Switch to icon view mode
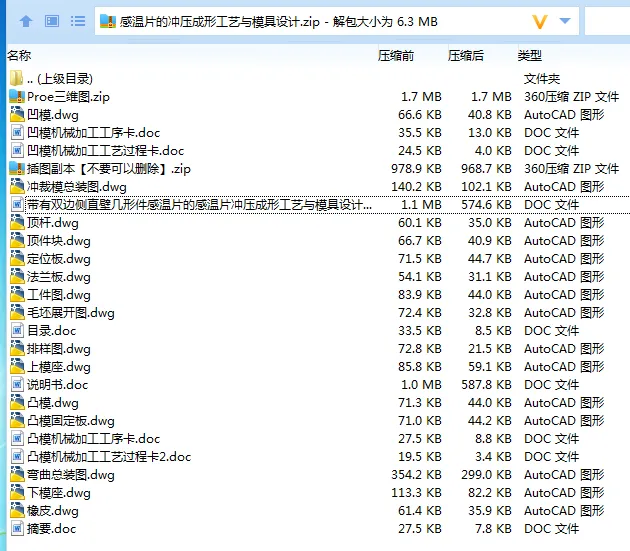 point(52,21)
